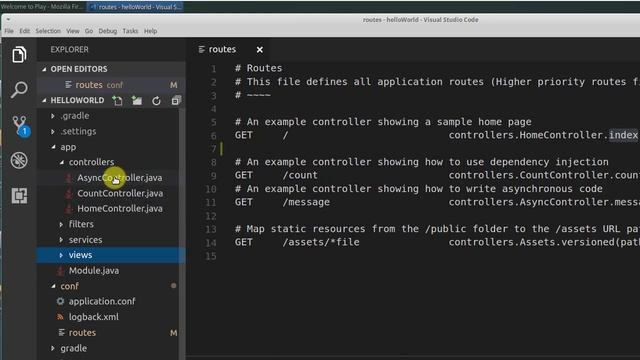Click Java icon beside Module.java
Image resolution: width=640 pixels, height=360 pixels.
coord(60,271)
